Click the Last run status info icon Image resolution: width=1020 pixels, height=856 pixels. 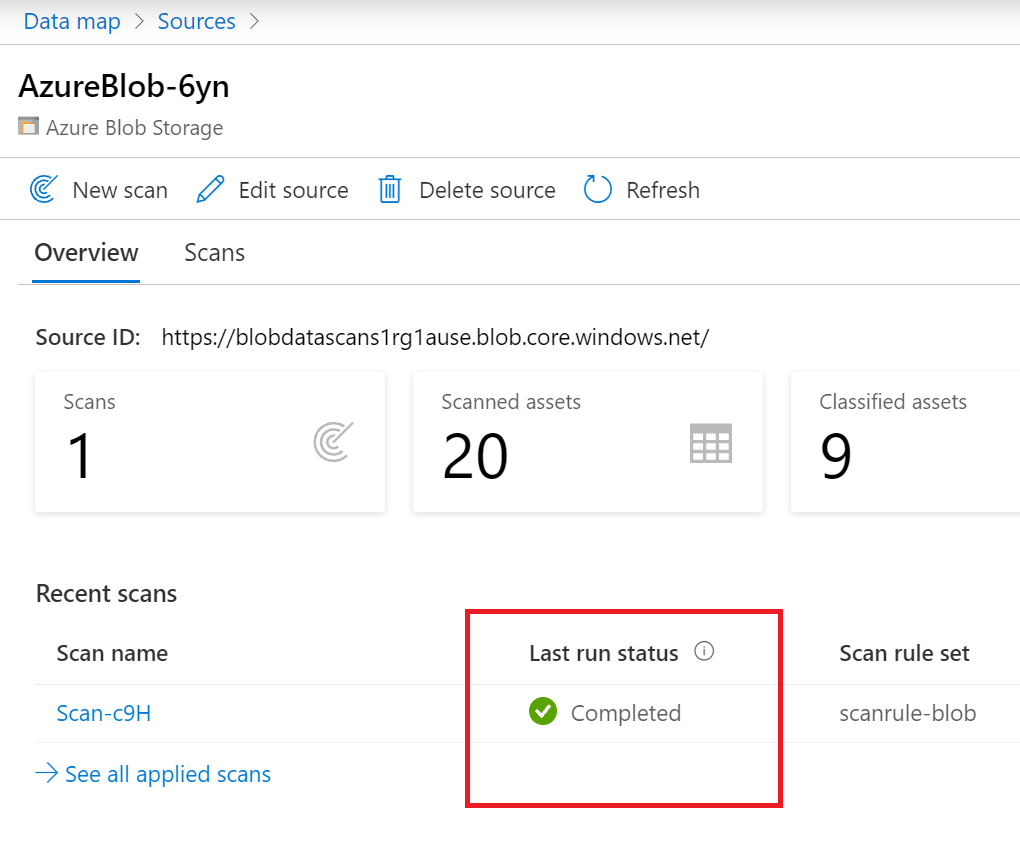coord(704,652)
